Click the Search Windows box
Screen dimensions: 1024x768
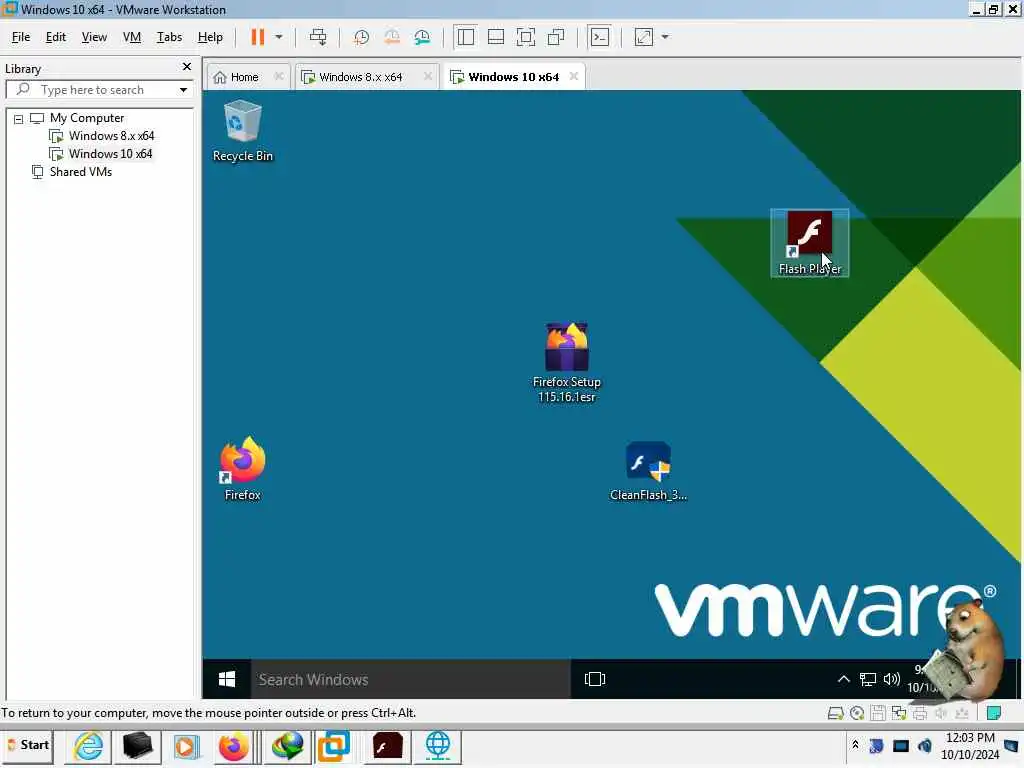click(411, 679)
